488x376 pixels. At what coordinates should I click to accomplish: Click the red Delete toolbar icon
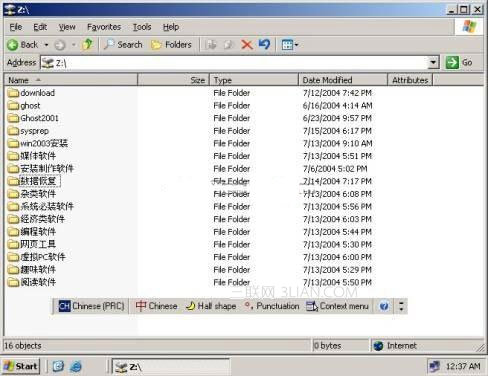point(247,44)
